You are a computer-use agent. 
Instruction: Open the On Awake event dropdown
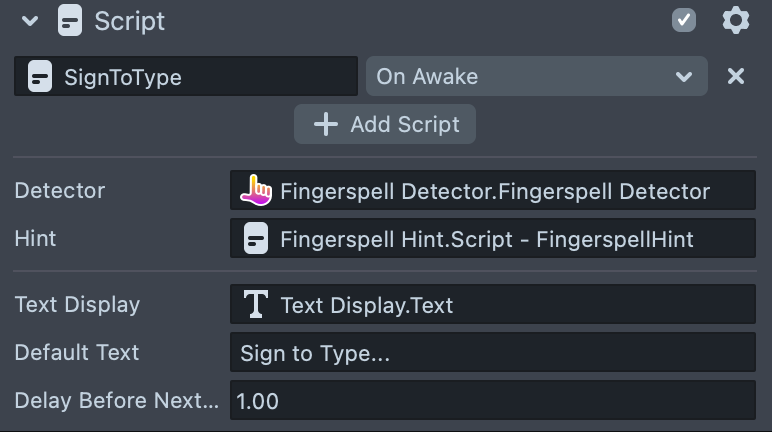(x=537, y=77)
